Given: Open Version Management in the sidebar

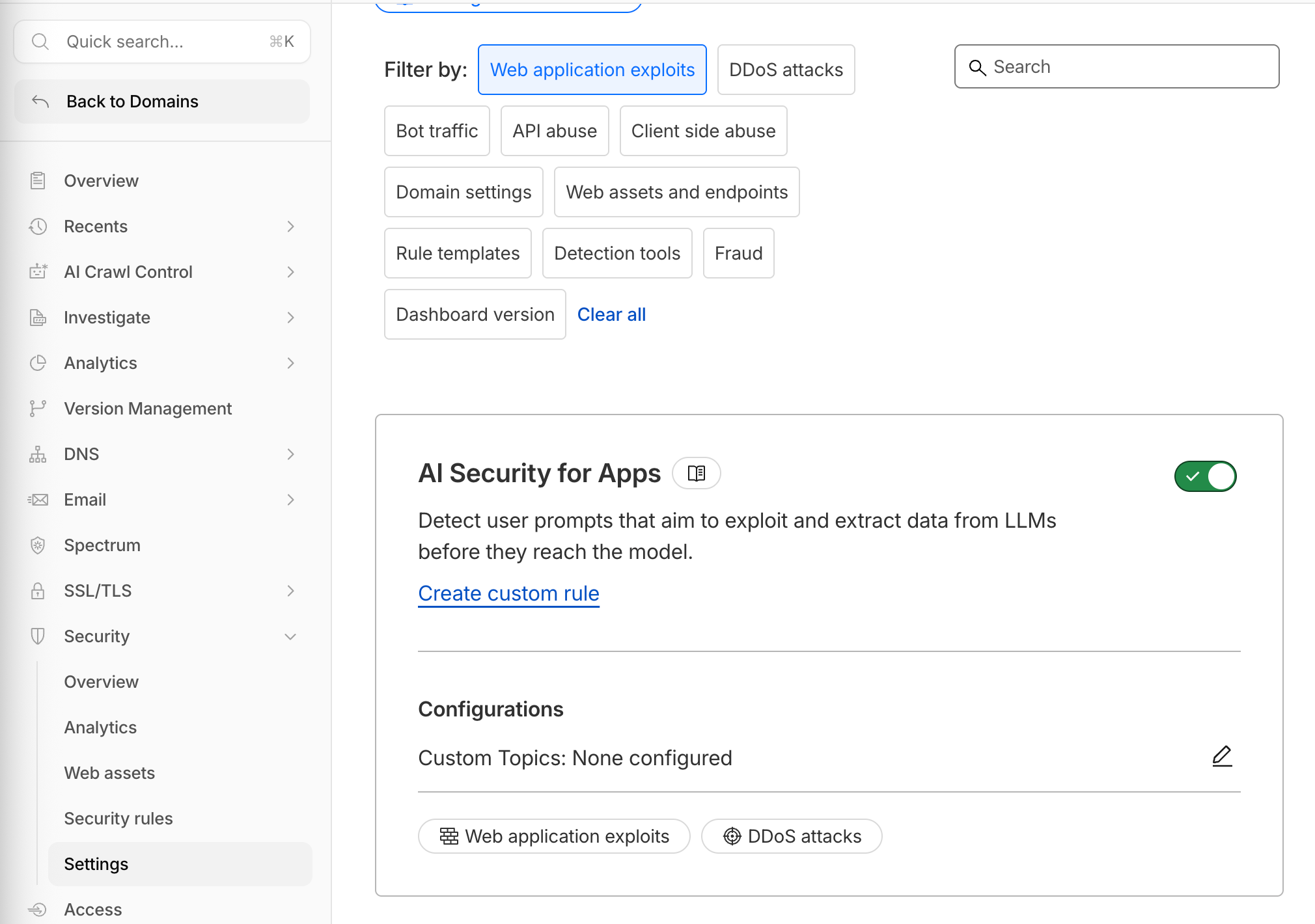Looking at the screenshot, I should 163,409.
